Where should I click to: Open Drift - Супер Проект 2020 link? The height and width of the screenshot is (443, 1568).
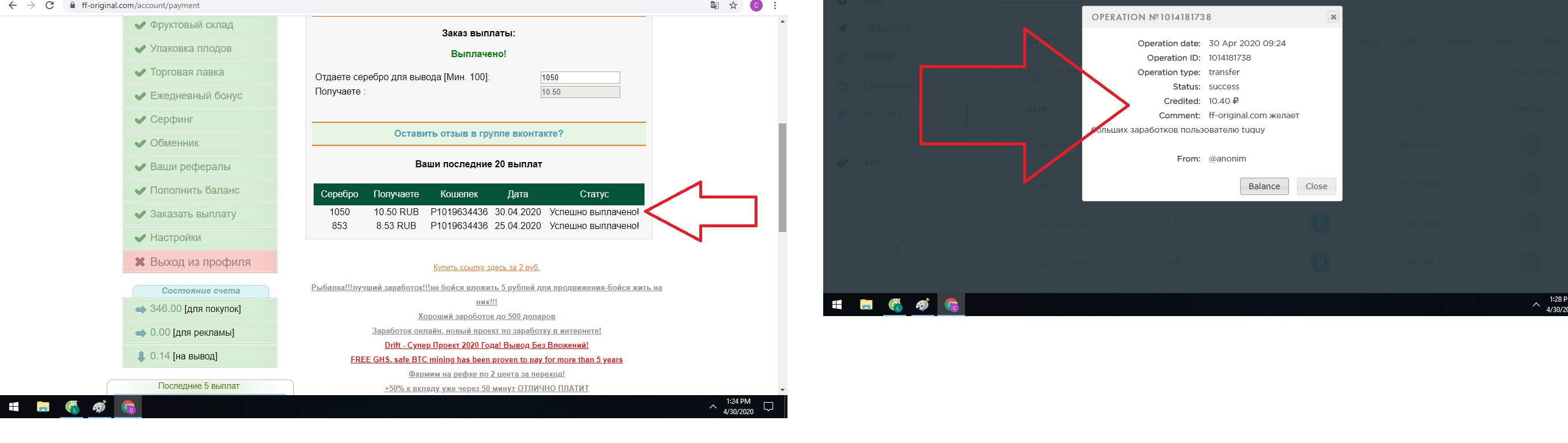[487, 345]
